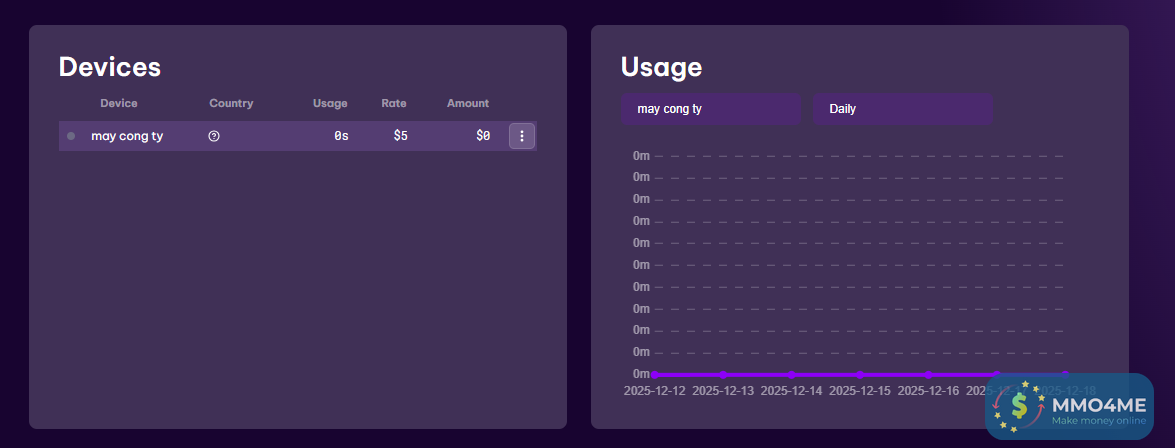Click the Device column header
This screenshot has height=448, width=1175.
119,103
